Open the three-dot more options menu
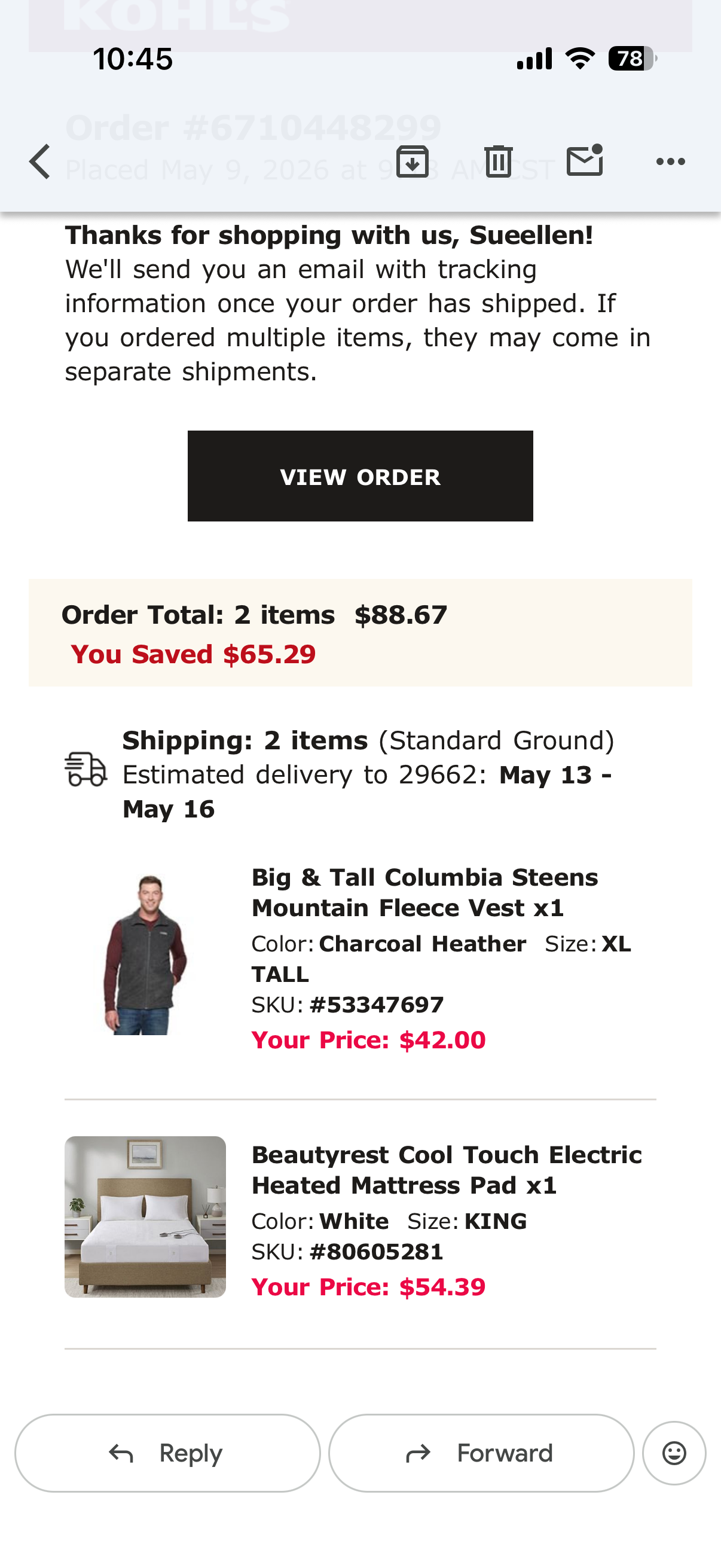Viewport: 721px width, 1568px height. click(x=671, y=162)
